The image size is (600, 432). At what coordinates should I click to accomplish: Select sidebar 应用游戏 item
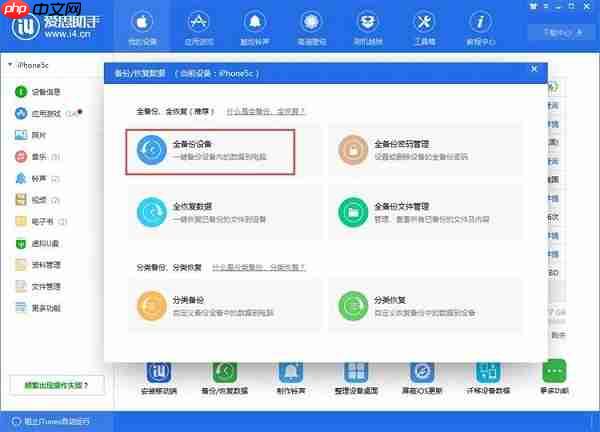[x=48, y=113]
